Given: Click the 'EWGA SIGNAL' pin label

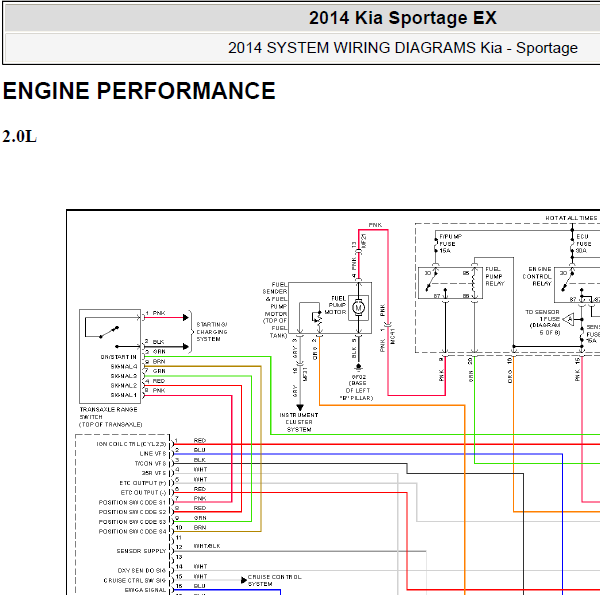Looking at the screenshot, I should pos(145,590).
